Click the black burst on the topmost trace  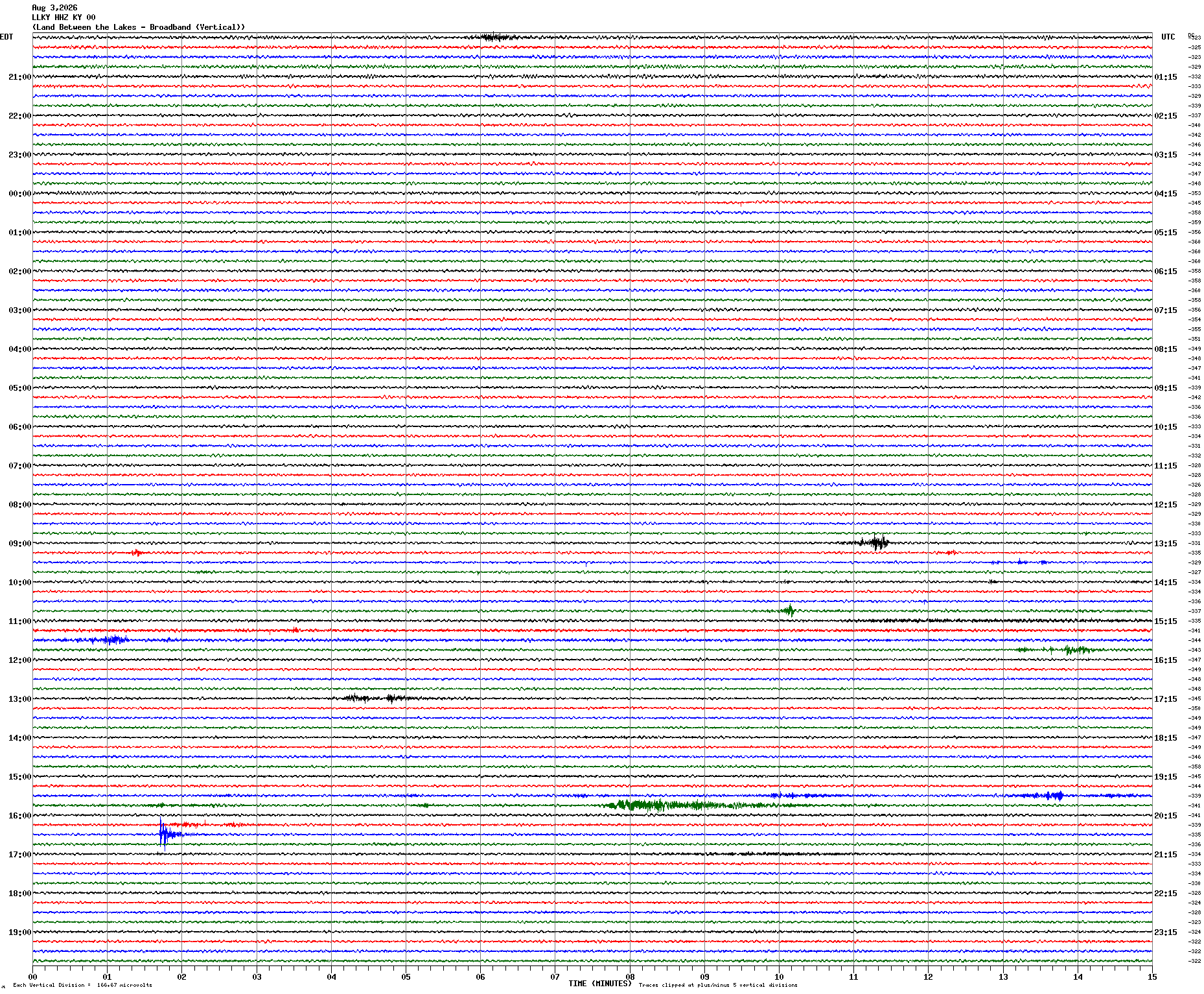[x=496, y=37]
